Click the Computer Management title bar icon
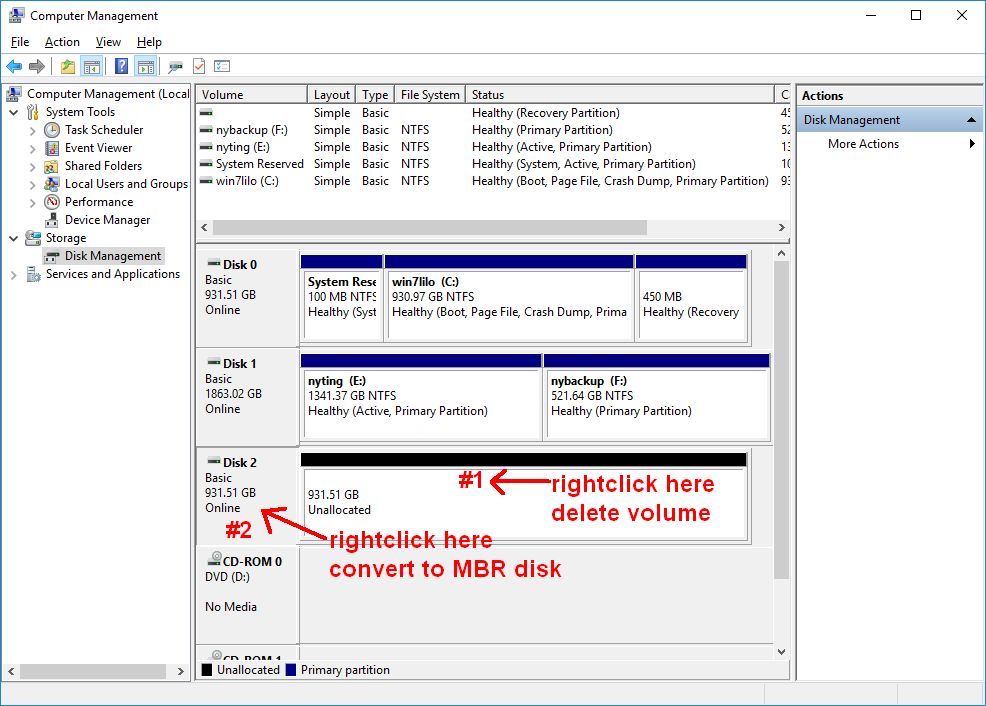This screenshot has height=706, width=986. click(x=16, y=15)
